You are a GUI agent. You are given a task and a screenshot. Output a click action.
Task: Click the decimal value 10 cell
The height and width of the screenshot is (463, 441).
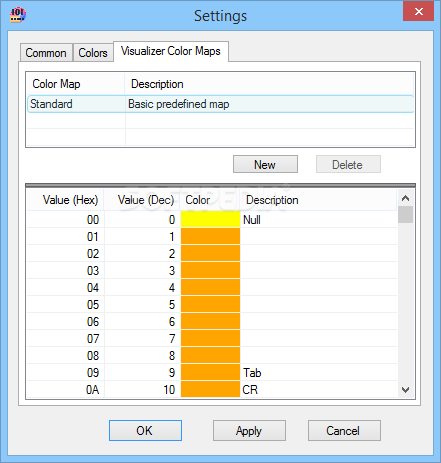tap(142, 389)
